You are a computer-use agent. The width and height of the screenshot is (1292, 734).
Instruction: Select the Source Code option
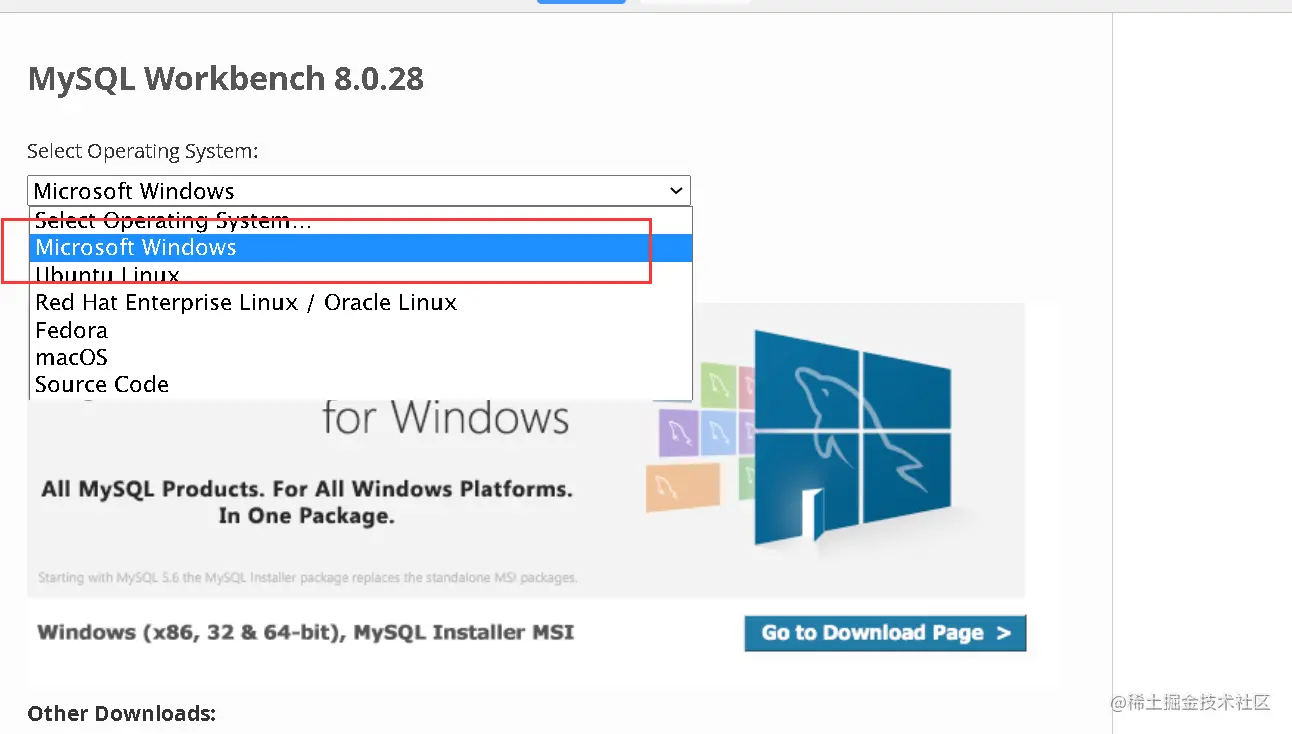(361, 384)
